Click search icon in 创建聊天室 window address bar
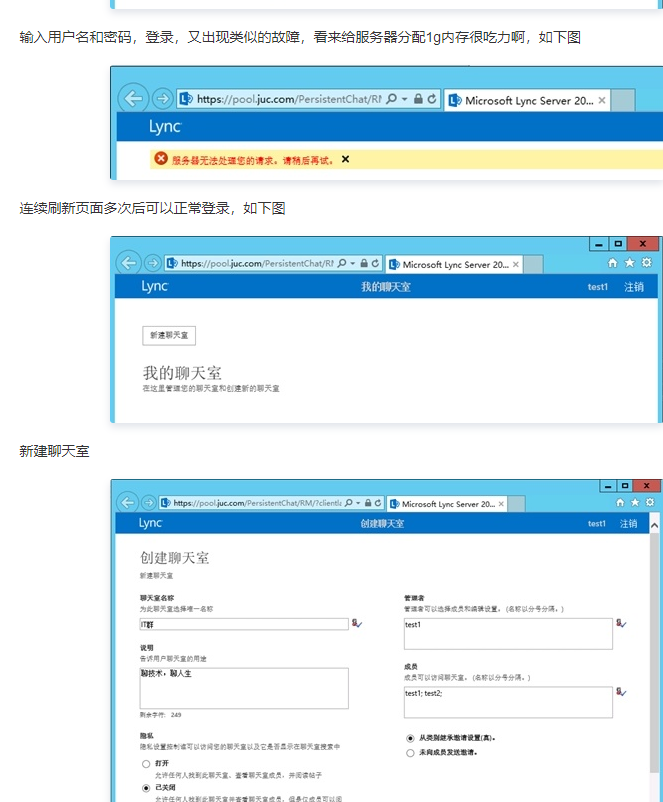 (x=348, y=503)
